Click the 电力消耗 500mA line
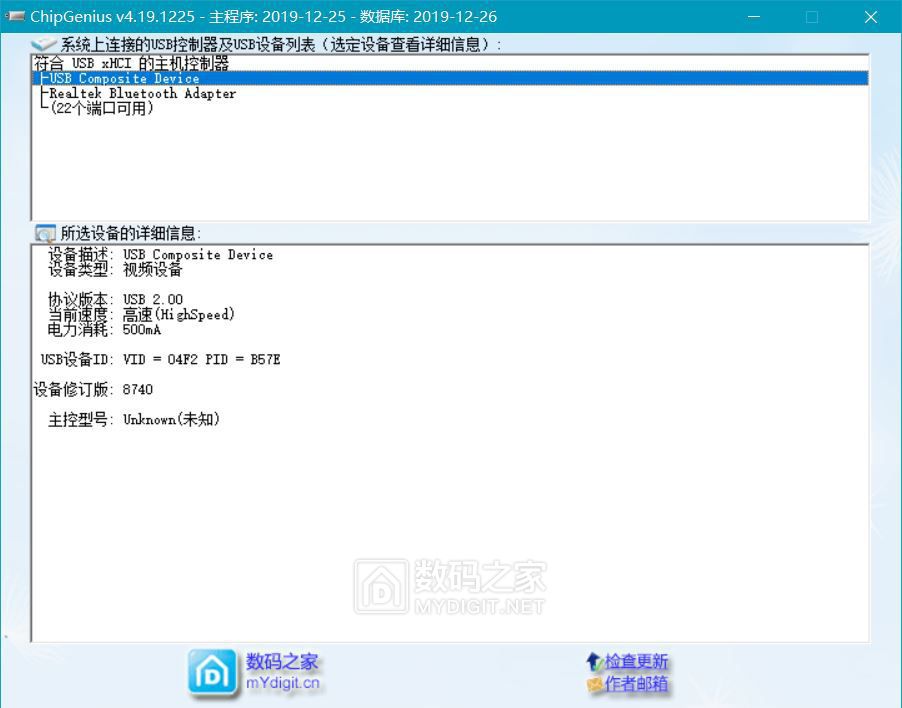 104,329
